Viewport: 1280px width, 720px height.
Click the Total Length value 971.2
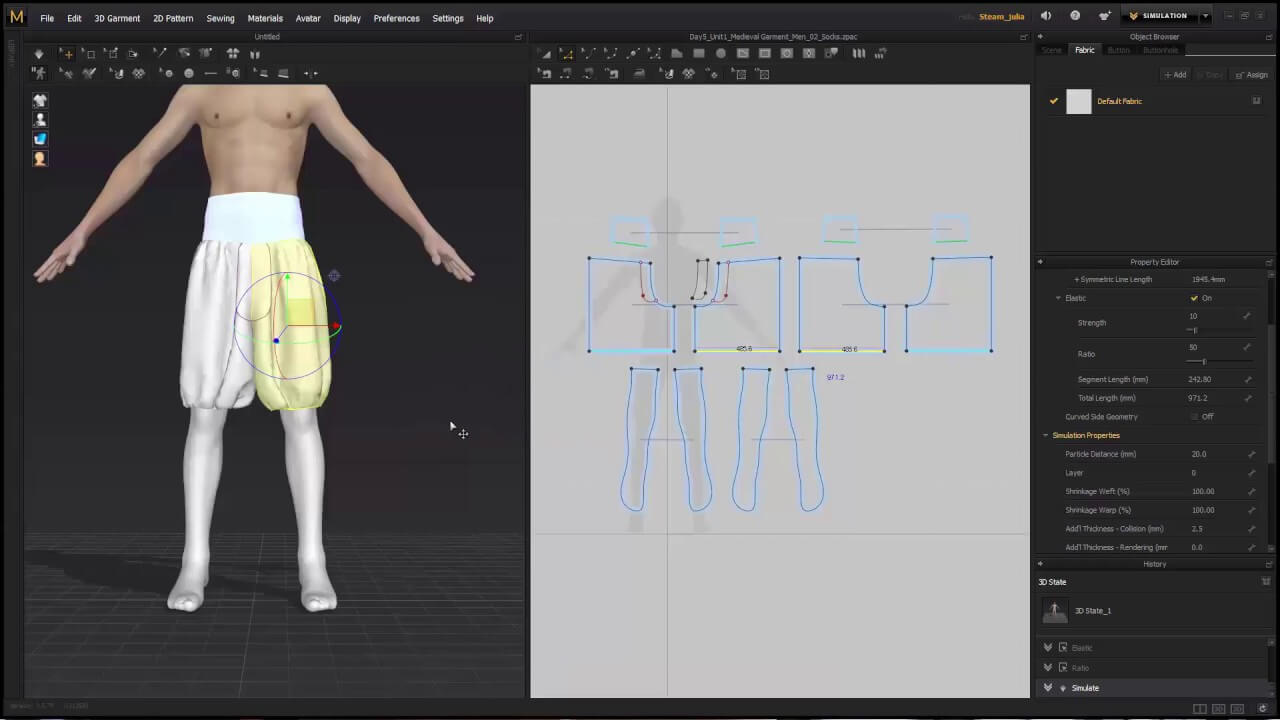1198,398
